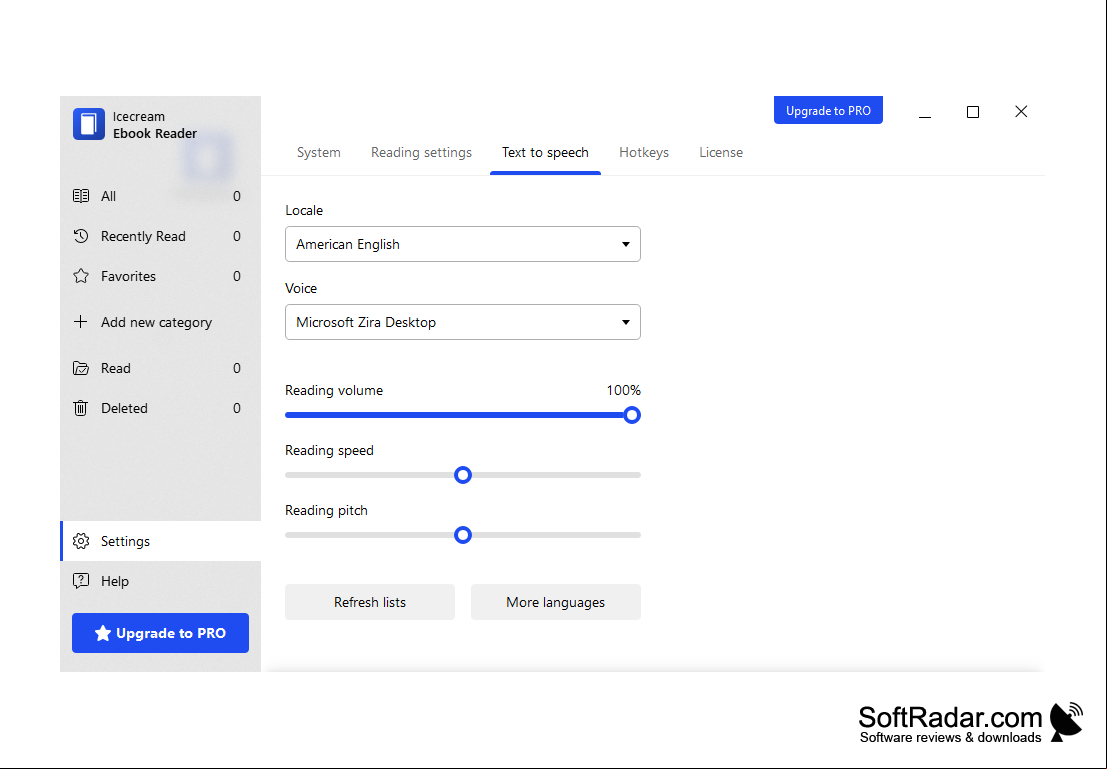Click the Add new category label
The image size is (1107, 769).
click(156, 323)
